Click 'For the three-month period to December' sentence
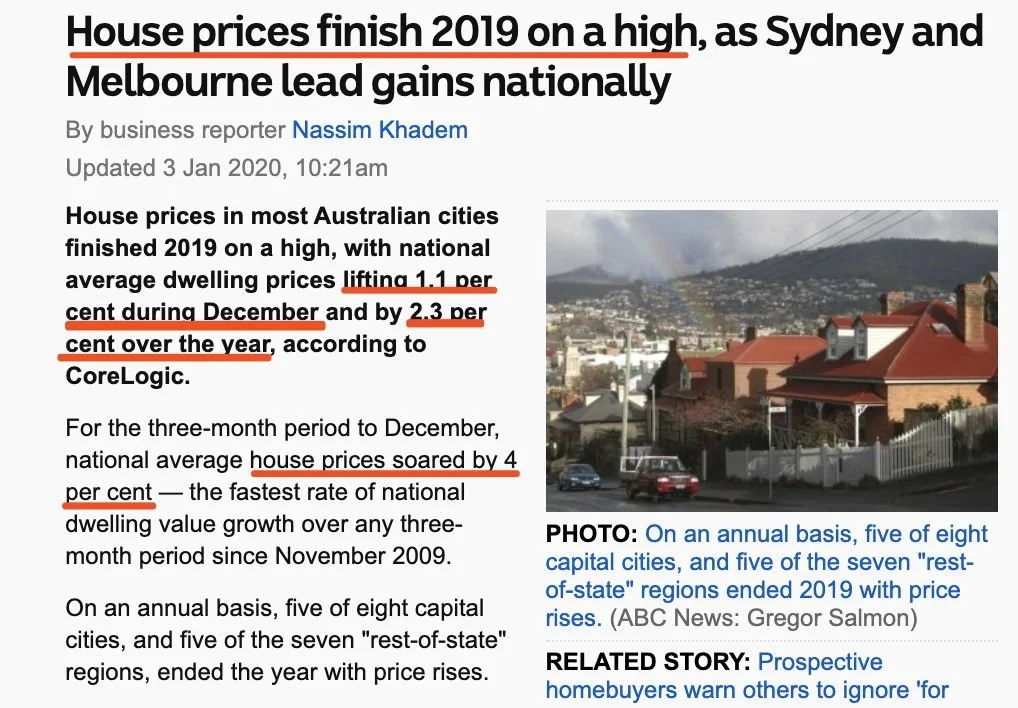 click(x=282, y=428)
